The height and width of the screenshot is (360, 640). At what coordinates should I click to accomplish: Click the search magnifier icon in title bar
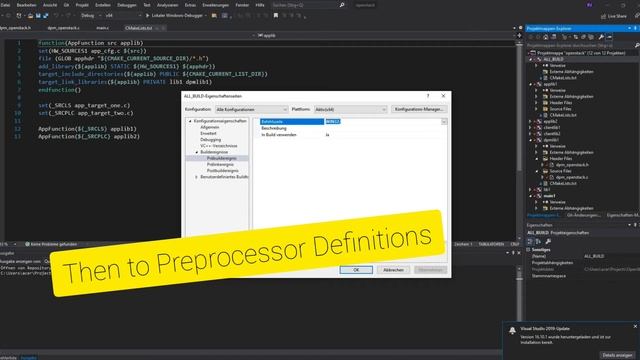pyautogui.click(x=342, y=5)
